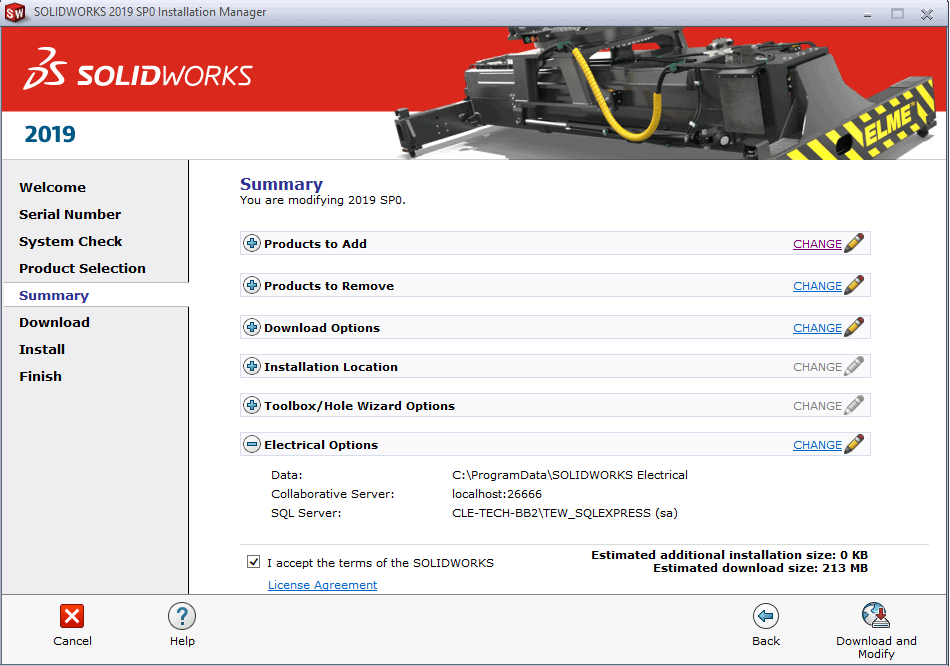
Task: Click the Download and Modify label
Action: click(876, 647)
